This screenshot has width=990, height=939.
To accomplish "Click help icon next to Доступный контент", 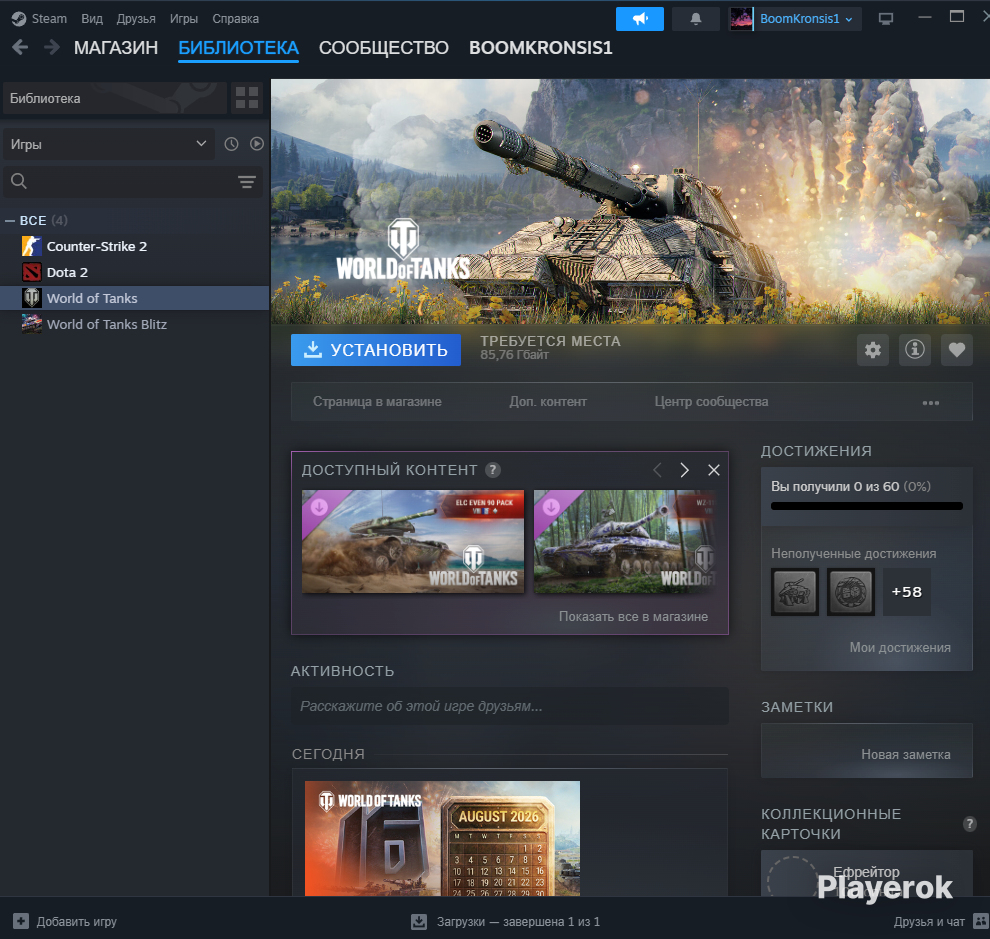I will click(x=492, y=470).
